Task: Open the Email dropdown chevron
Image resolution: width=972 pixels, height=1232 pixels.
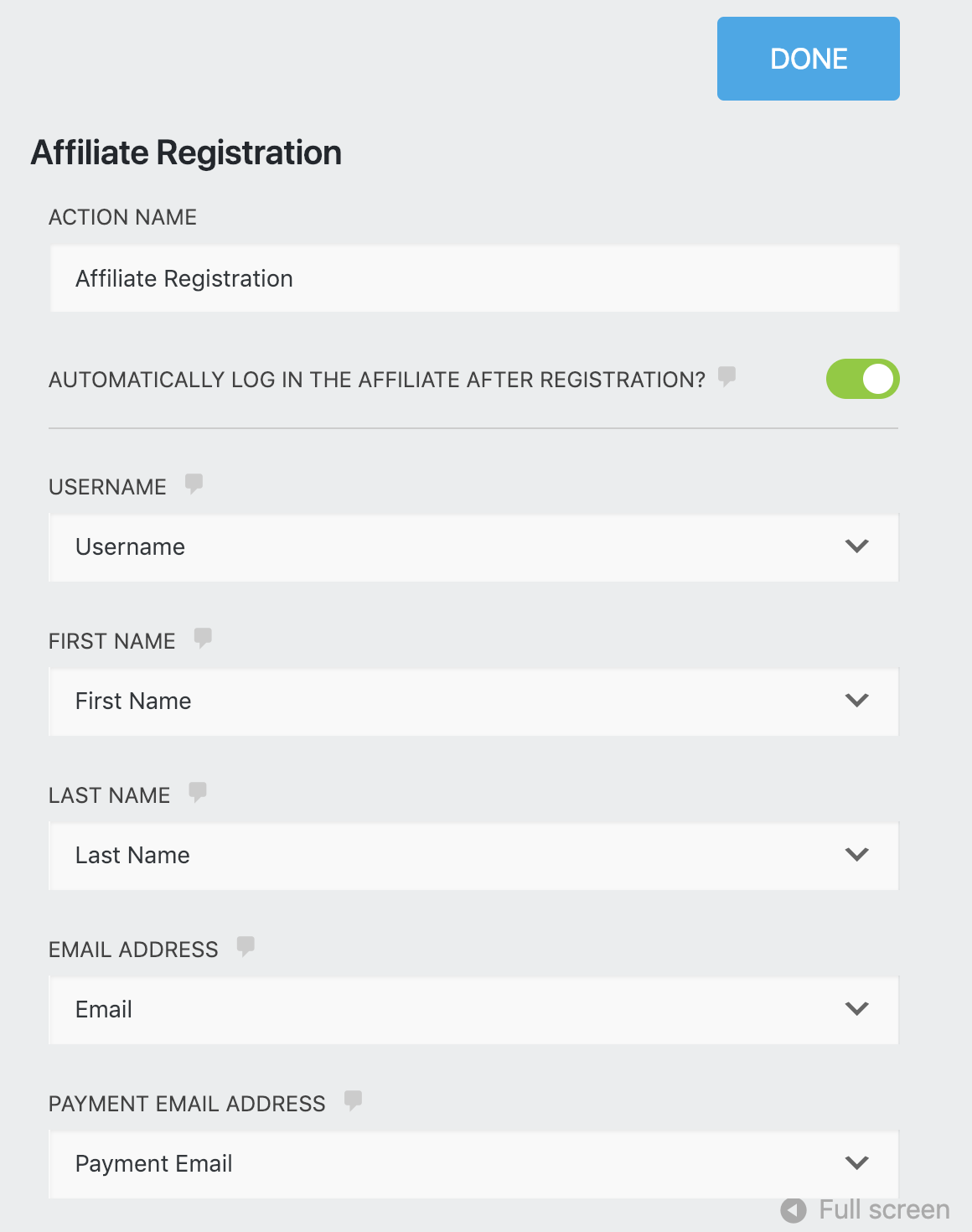Action: click(856, 1009)
